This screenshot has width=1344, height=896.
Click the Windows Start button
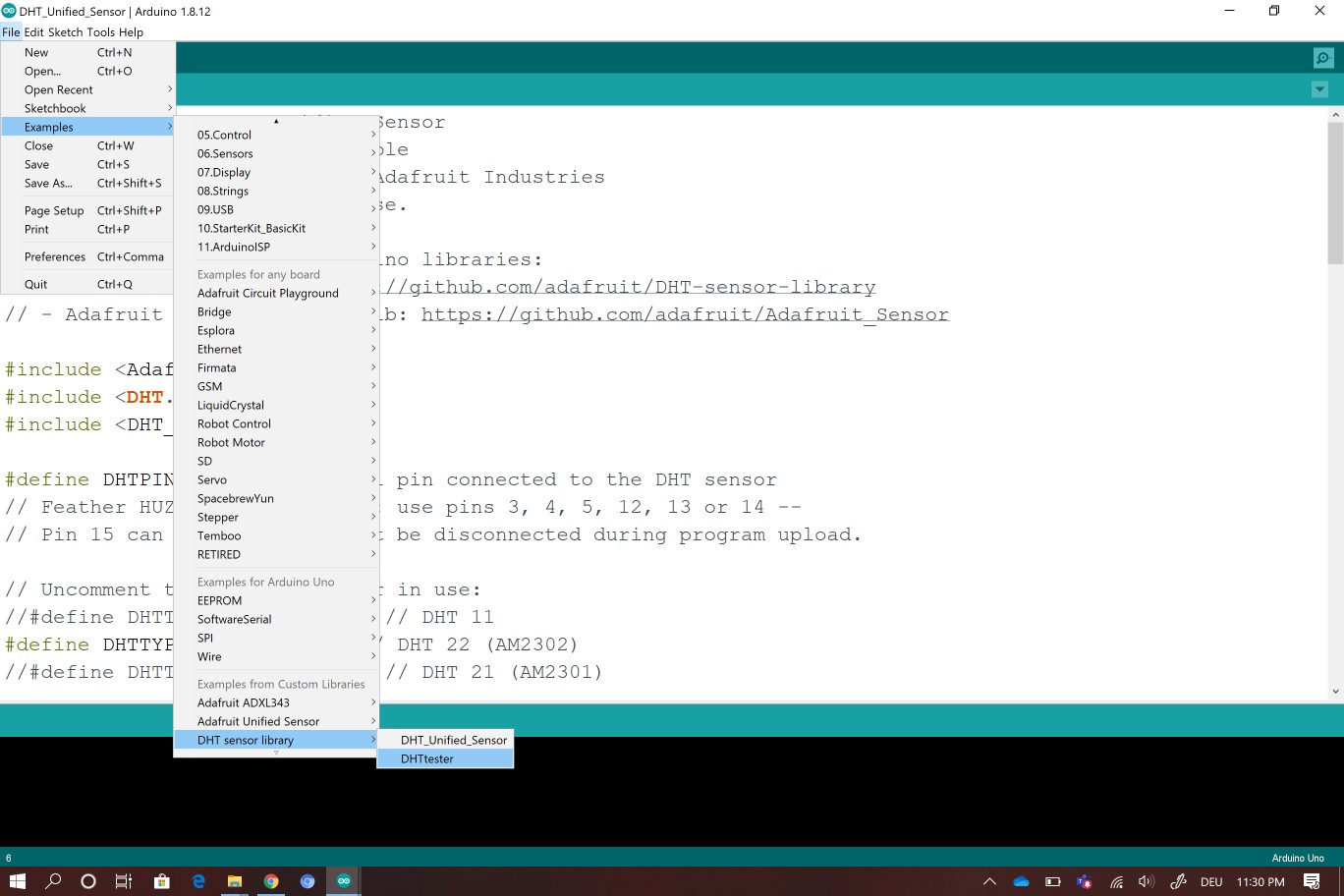18,881
